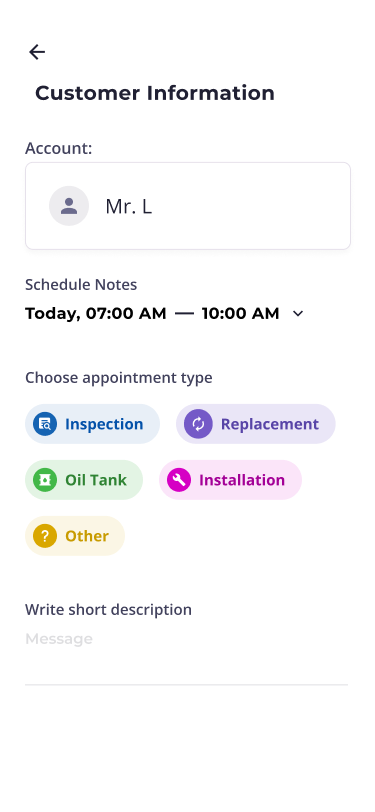This screenshot has height=812, width=375.
Task: Select the Inspection appointment type
Action: coord(93,424)
